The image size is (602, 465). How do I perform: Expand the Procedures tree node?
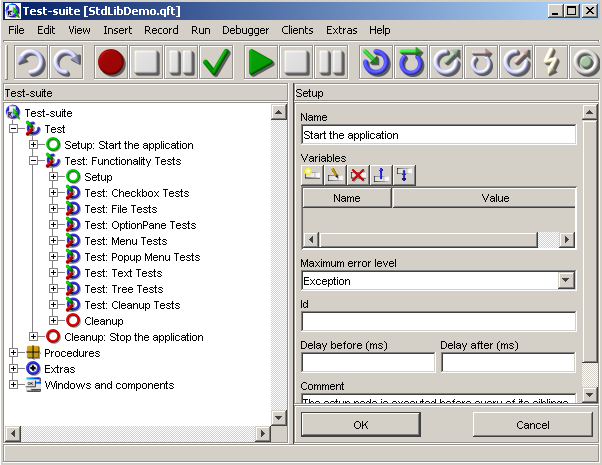pyautogui.click(x=14, y=353)
